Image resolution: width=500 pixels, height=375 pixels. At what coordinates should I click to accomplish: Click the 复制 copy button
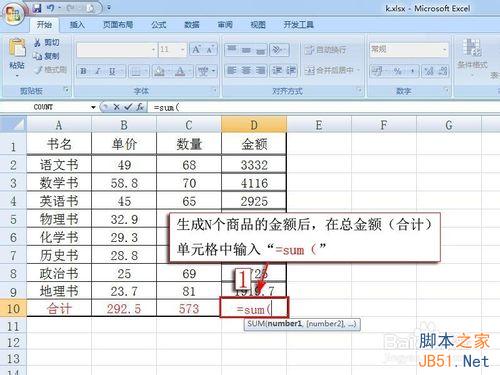click(47, 56)
